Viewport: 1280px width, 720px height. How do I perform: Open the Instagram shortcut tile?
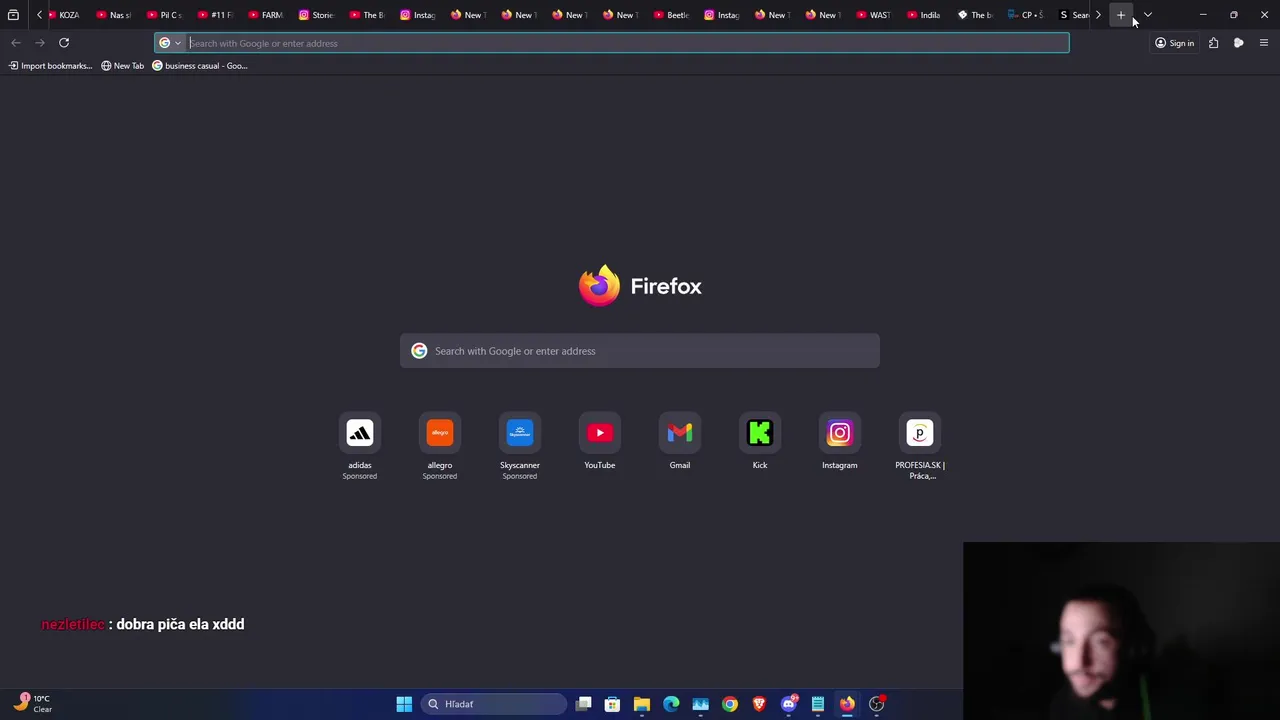pyautogui.click(x=840, y=441)
